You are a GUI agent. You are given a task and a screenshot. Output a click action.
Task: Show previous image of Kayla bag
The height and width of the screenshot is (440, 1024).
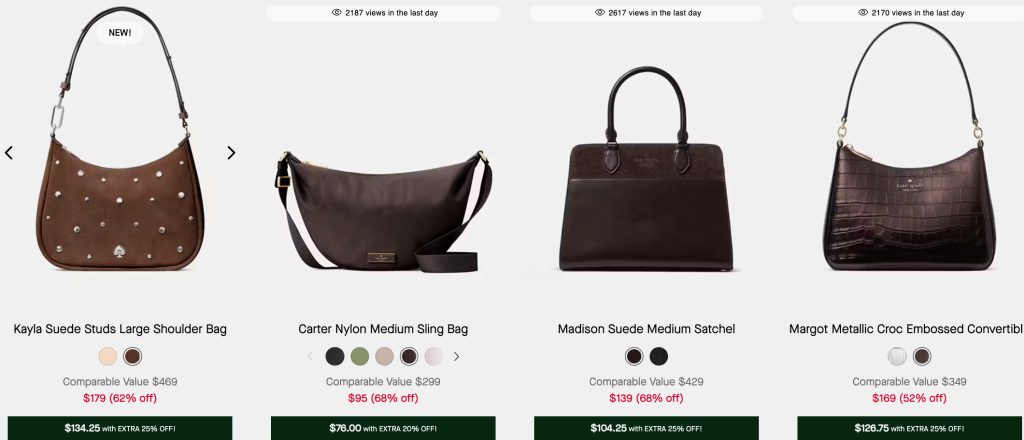click(8, 153)
